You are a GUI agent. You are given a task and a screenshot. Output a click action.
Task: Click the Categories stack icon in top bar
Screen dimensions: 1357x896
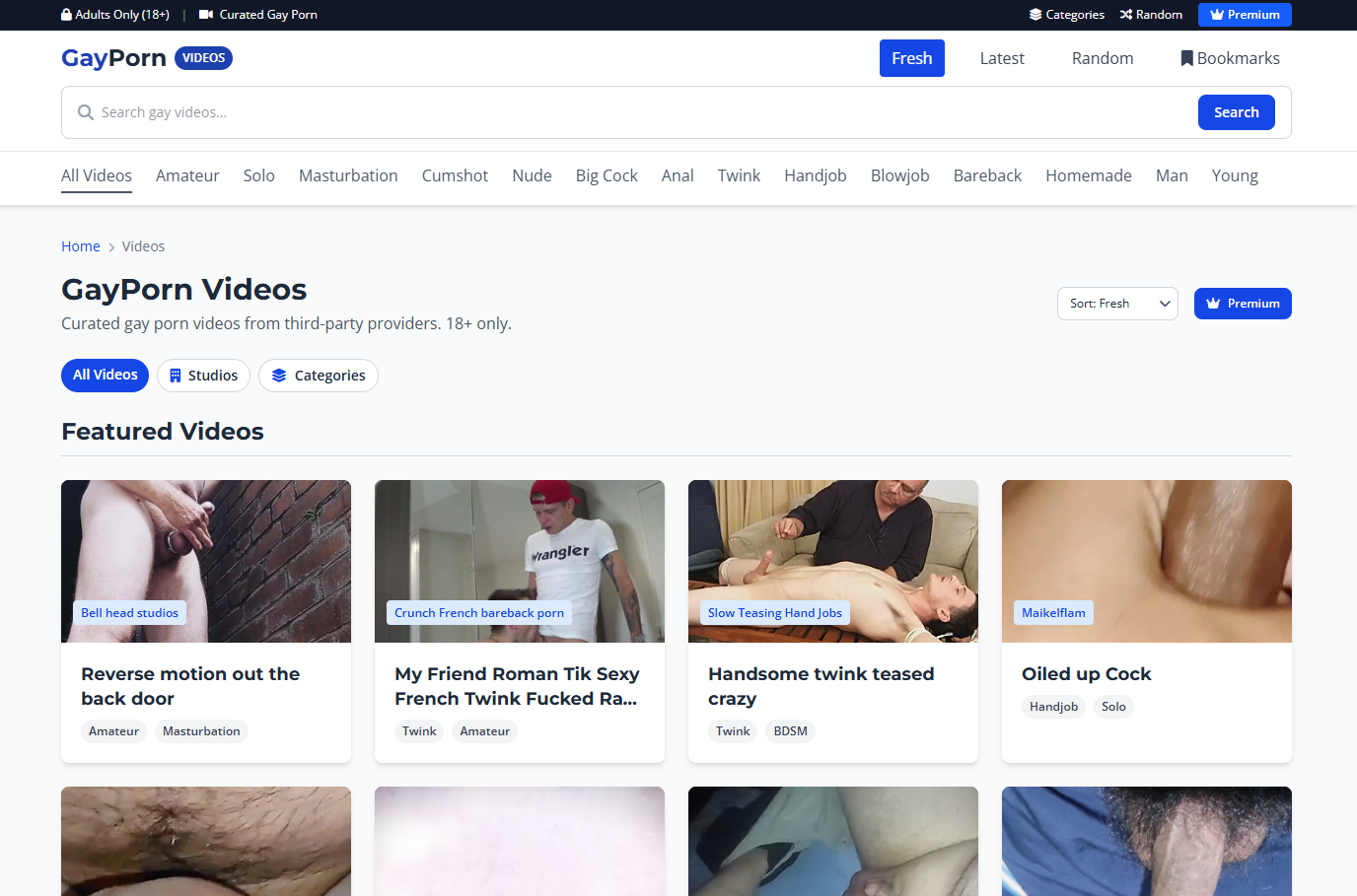[x=1036, y=15]
